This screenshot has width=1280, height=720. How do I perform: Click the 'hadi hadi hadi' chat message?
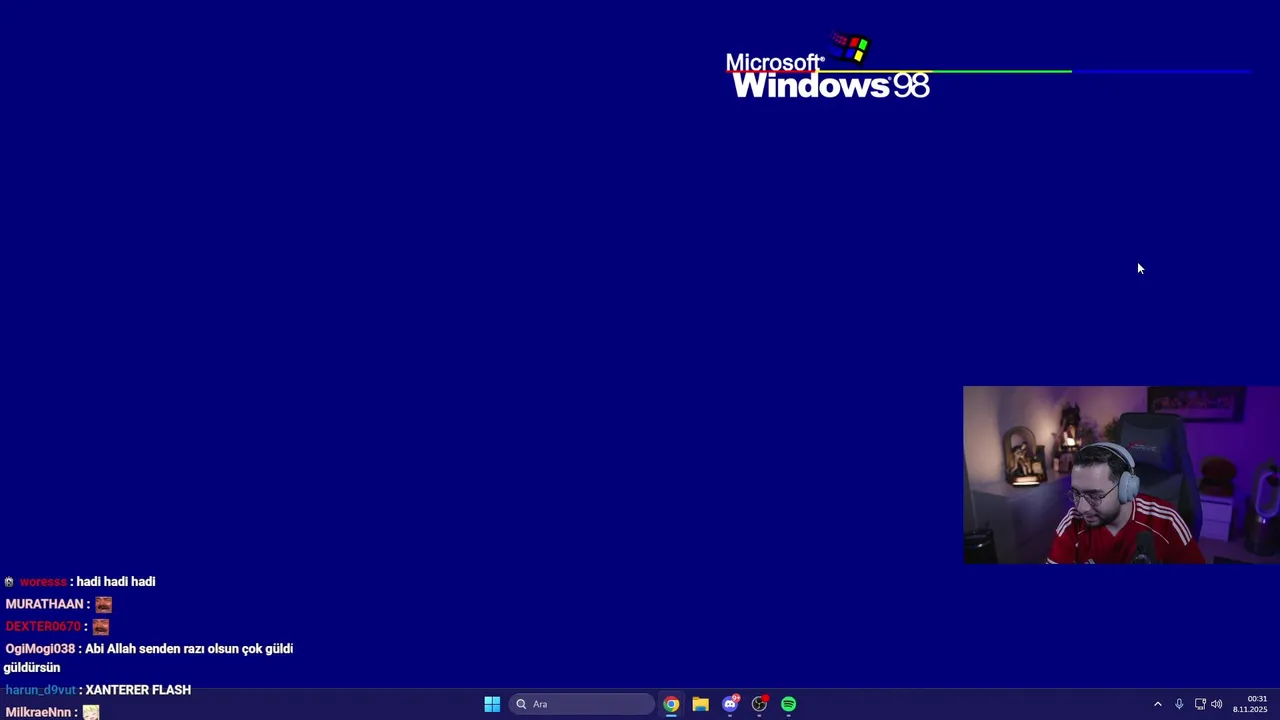[x=116, y=582]
